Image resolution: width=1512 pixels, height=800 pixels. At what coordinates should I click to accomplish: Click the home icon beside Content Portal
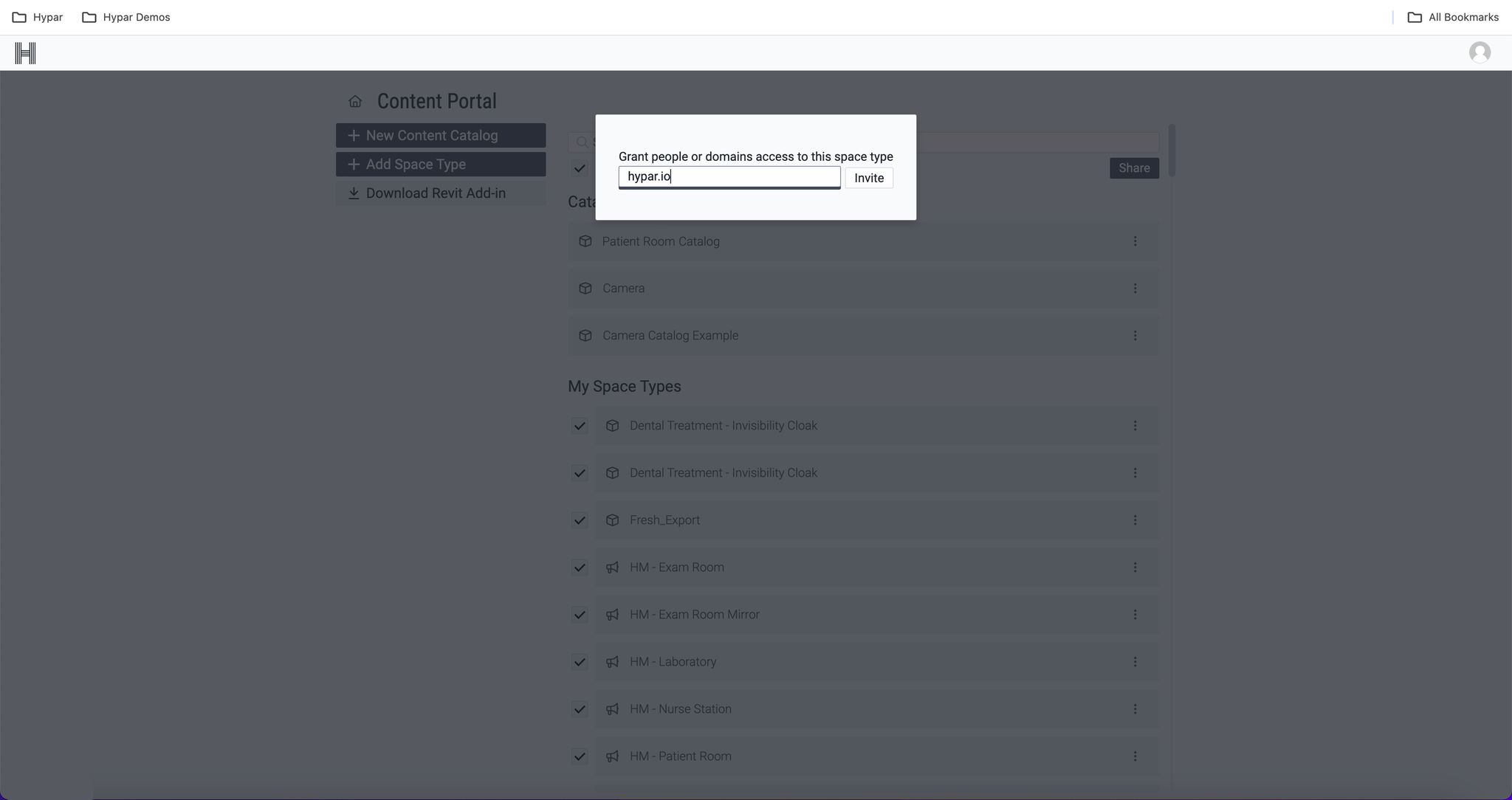coord(355,101)
